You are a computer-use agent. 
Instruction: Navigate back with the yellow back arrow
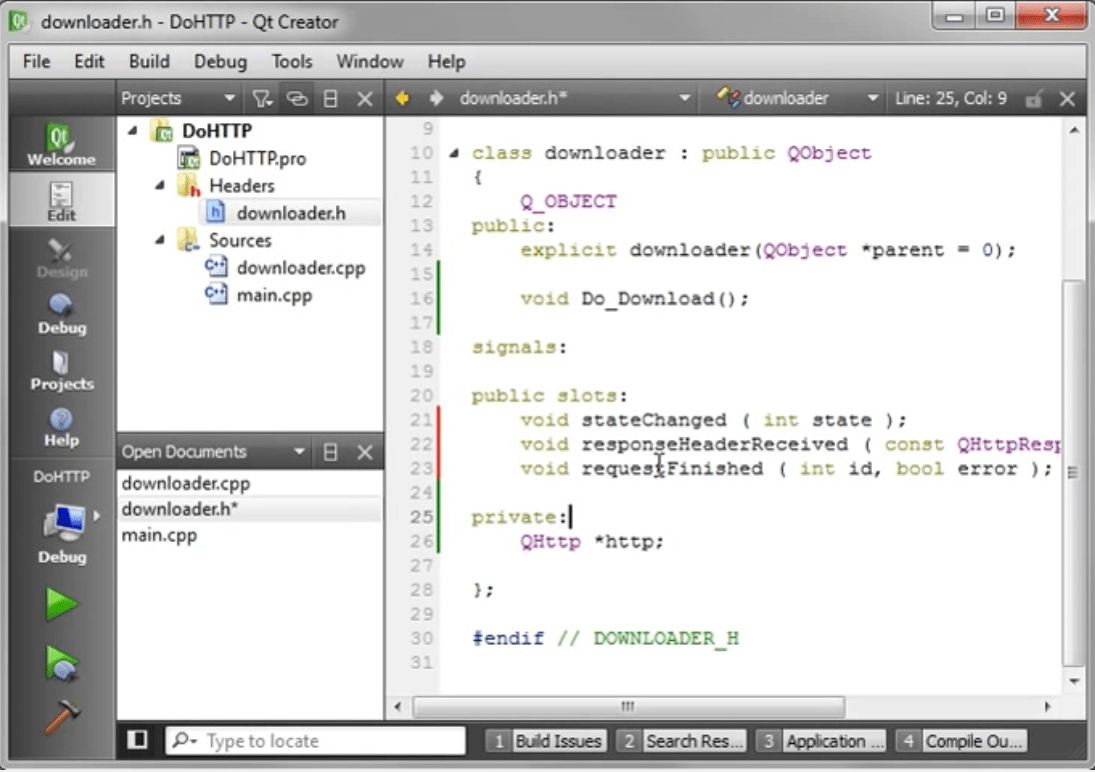404,97
